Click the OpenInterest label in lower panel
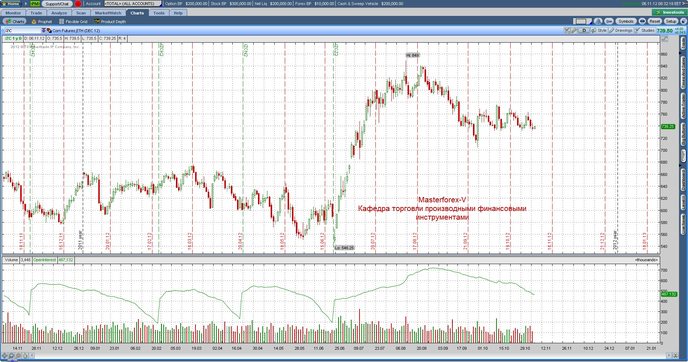The image size is (688, 362). coord(45,260)
